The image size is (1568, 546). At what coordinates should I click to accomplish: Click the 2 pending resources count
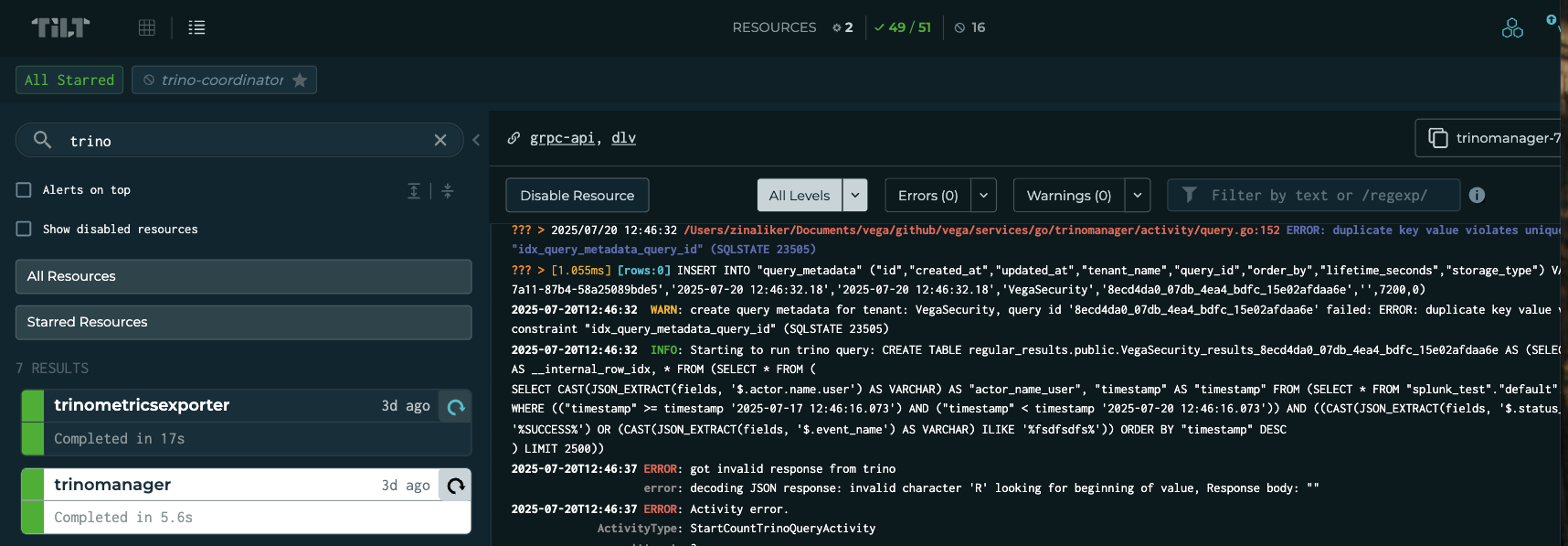(842, 27)
